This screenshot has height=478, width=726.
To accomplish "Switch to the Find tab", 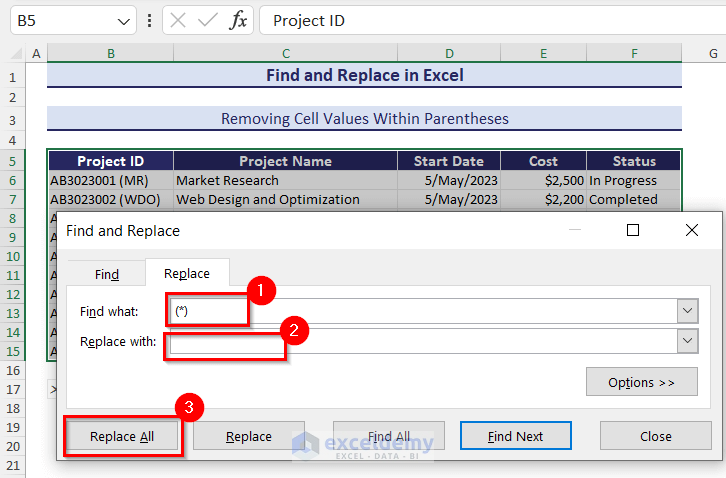I will click(107, 275).
